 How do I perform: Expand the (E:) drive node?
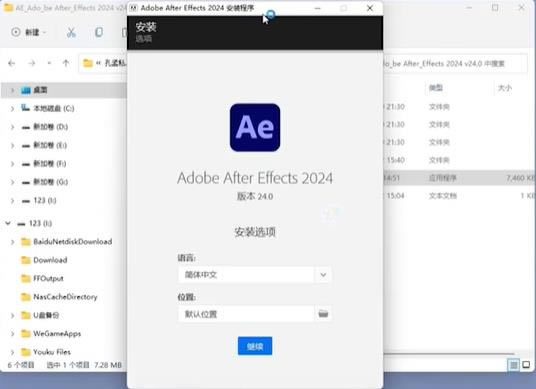12,146
